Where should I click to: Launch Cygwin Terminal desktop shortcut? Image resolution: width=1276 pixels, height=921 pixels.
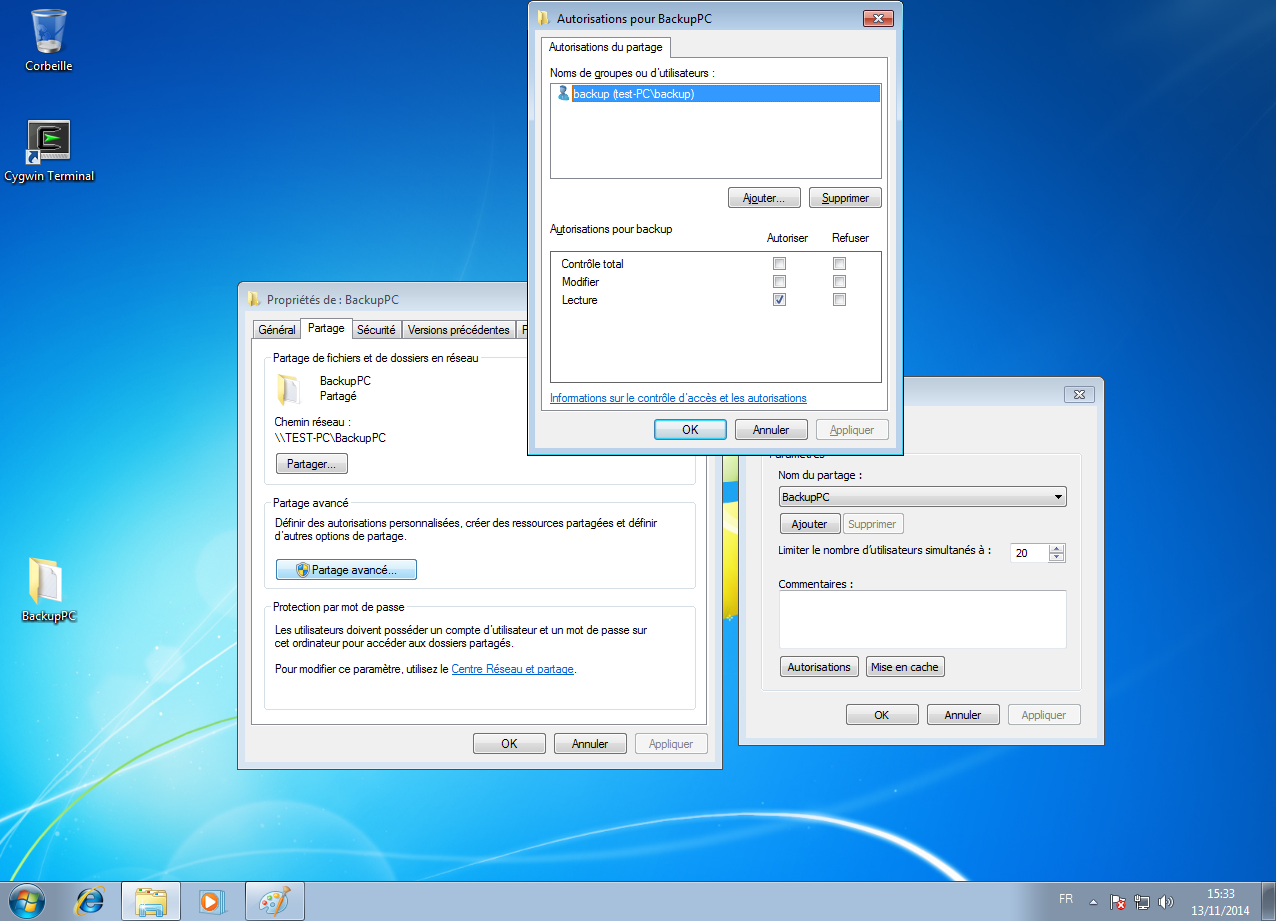[x=49, y=143]
